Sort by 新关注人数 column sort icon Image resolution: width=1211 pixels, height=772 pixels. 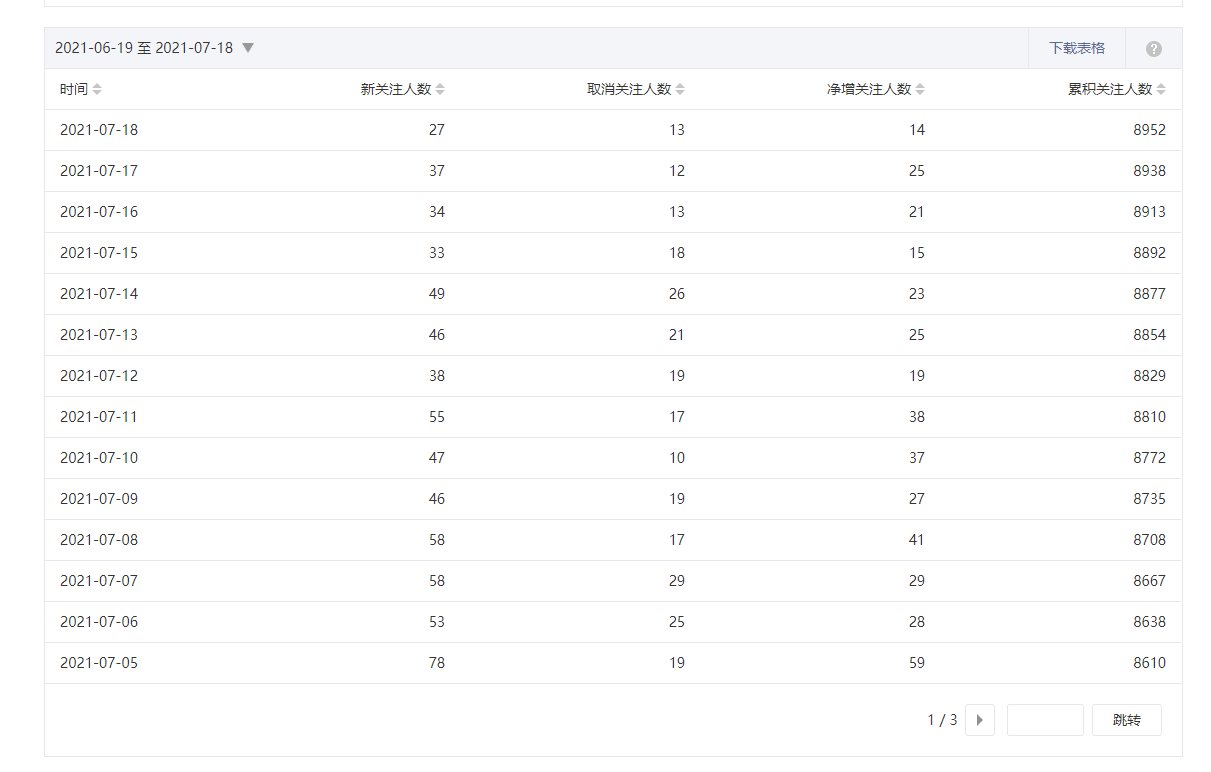440,89
